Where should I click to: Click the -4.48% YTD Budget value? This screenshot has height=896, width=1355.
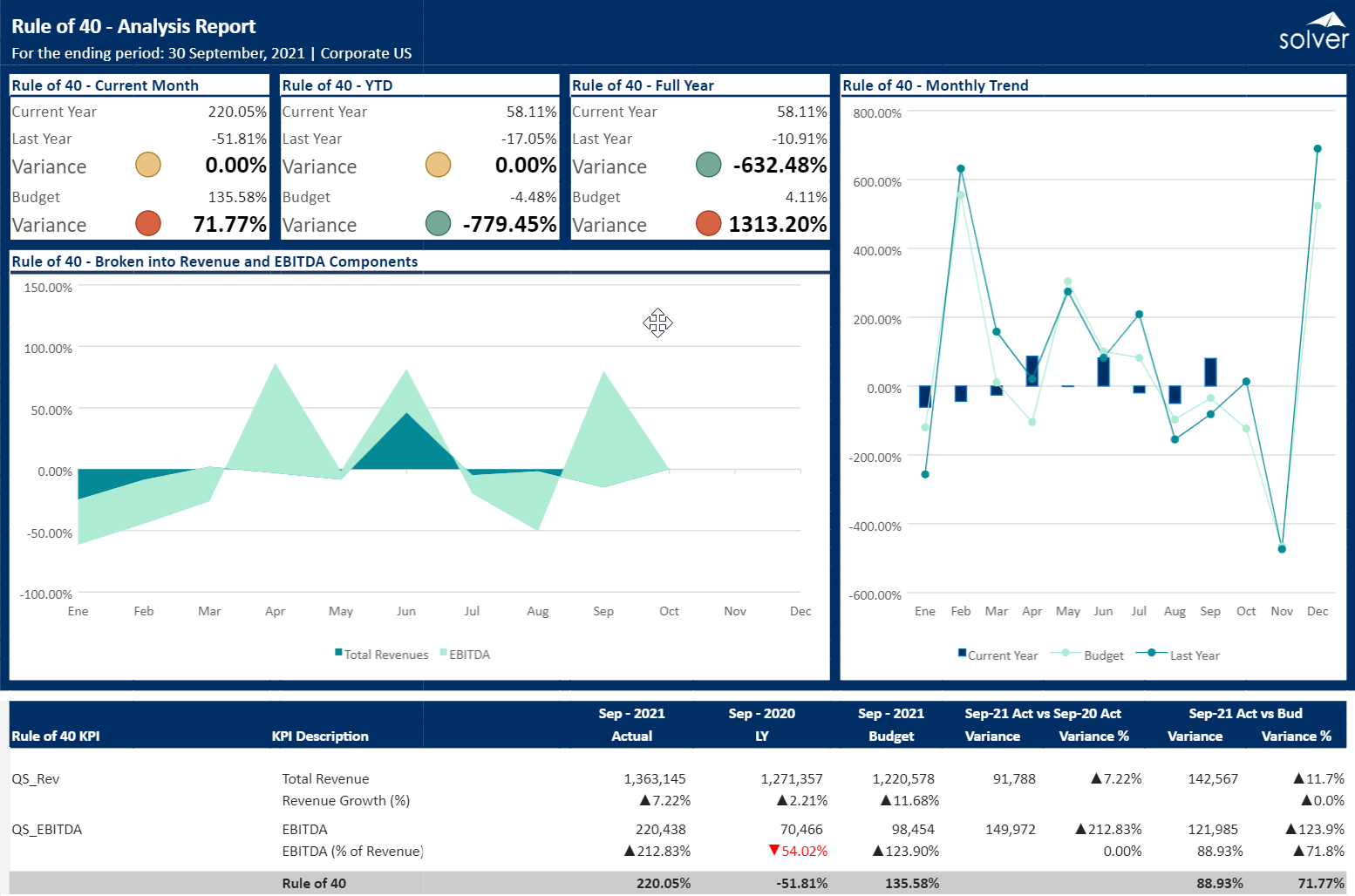tap(533, 197)
